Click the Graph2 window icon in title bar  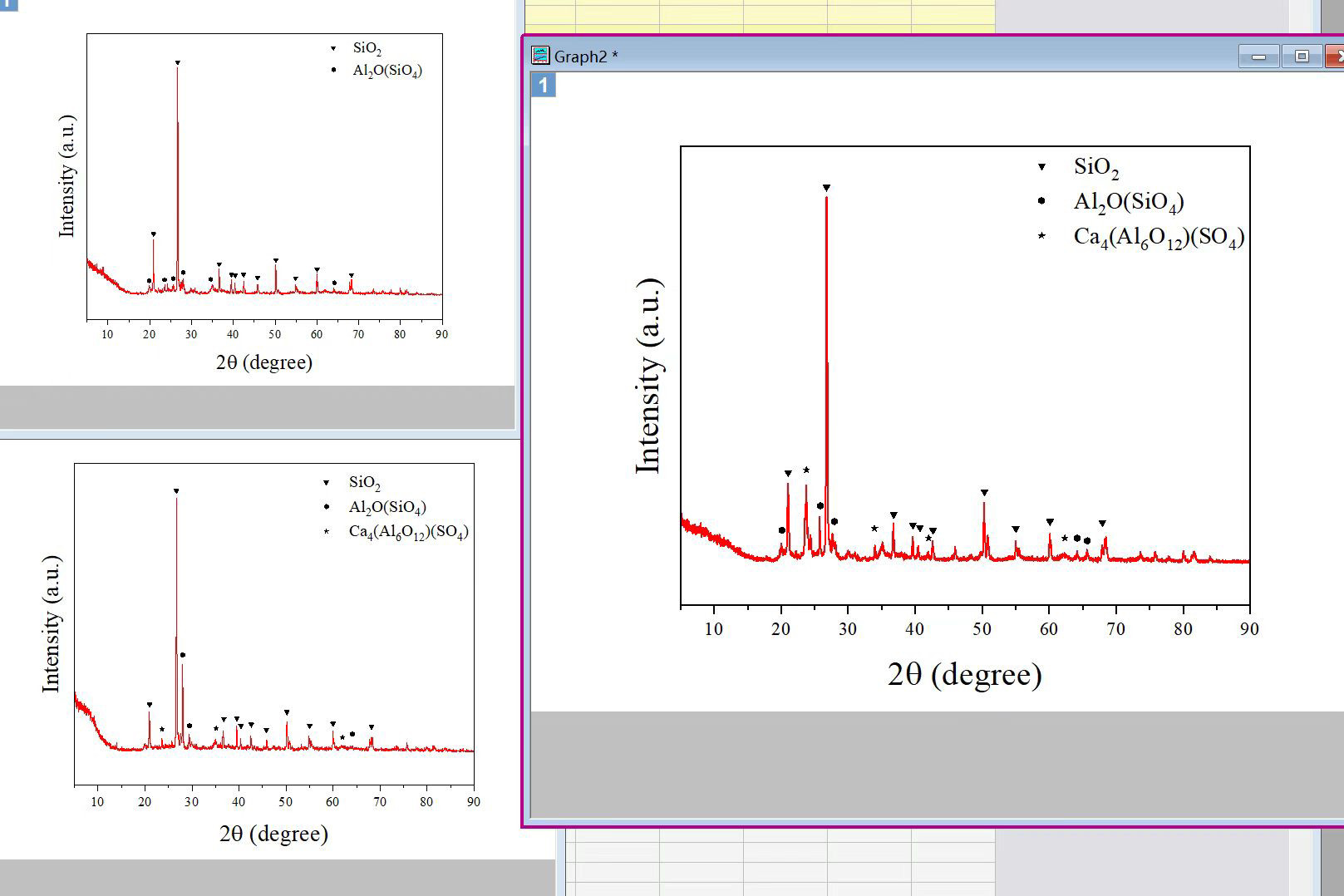540,56
